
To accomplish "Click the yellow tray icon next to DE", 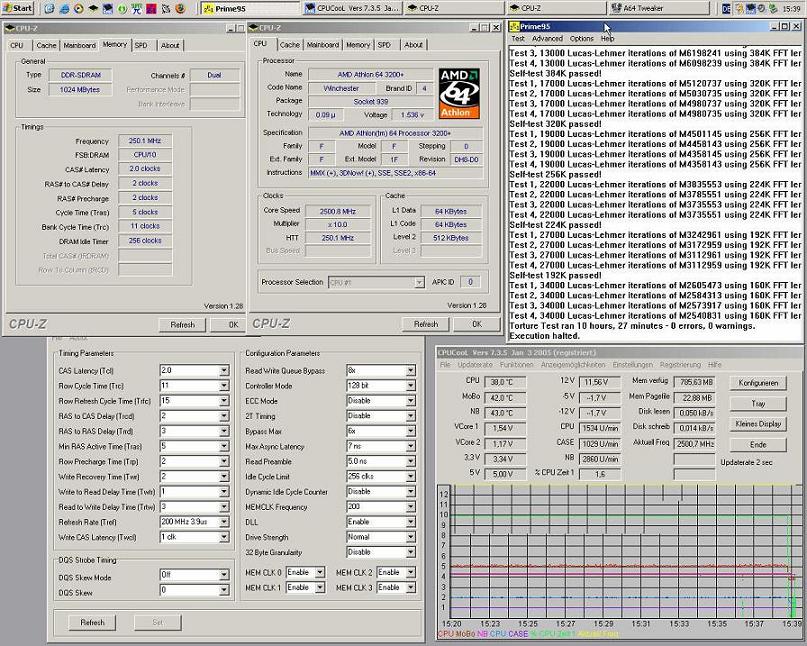I will 739,8.
